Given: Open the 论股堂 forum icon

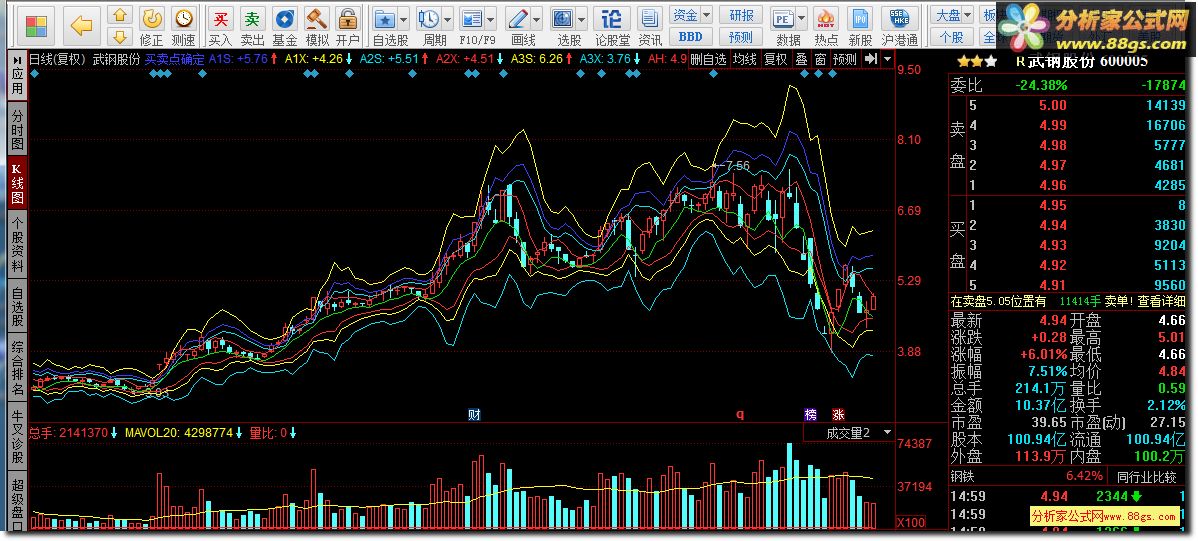Looking at the screenshot, I should tap(613, 27).
